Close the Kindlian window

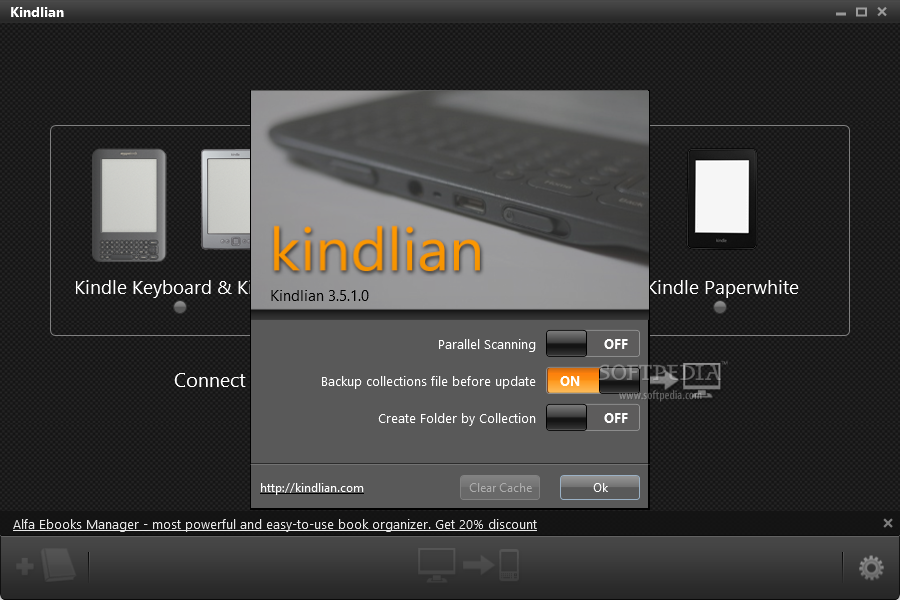[x=882, y=11]
